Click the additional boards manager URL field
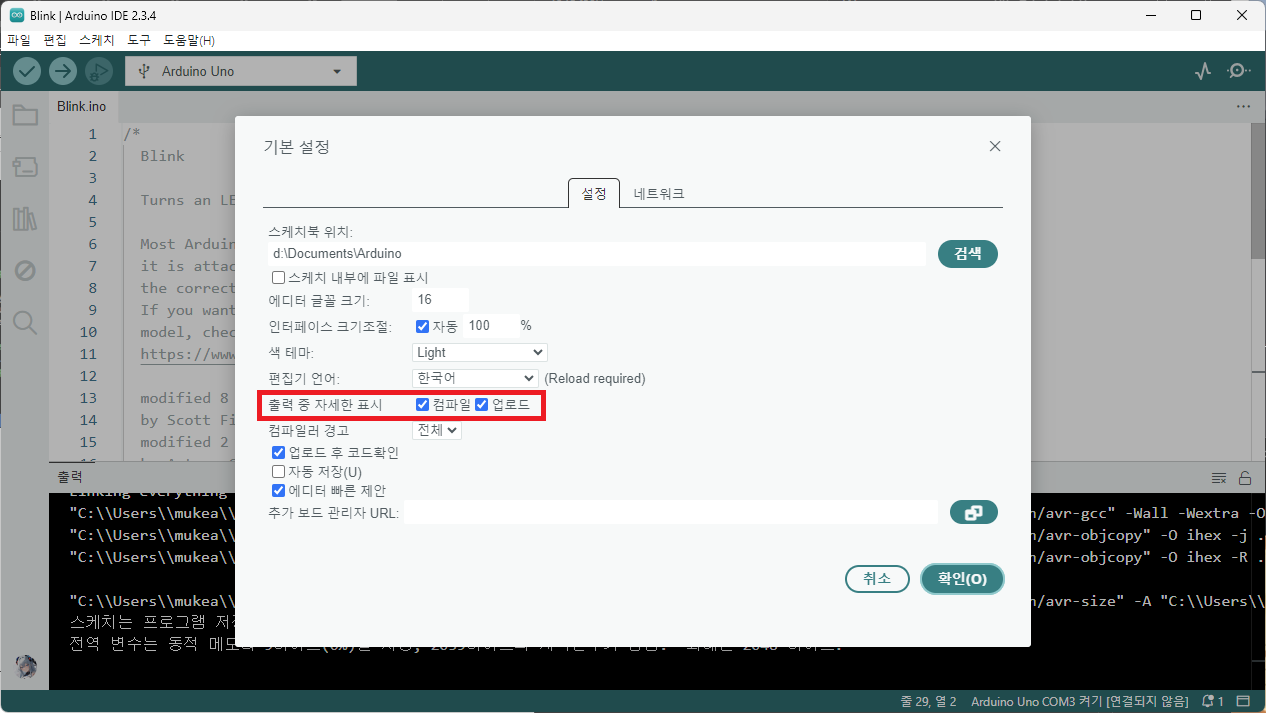 pyautogui.click(x=671, y=513)
